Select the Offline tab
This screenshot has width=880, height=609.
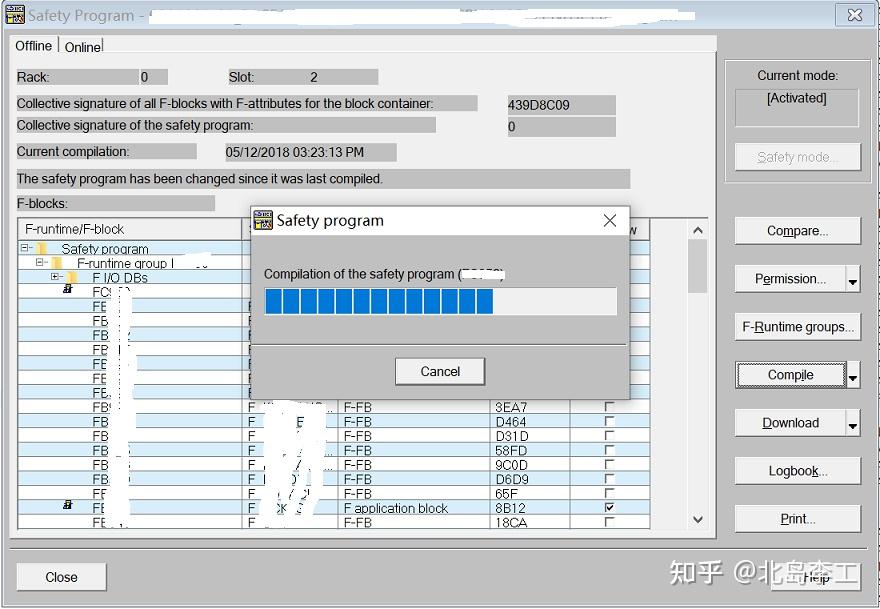point(33,45)
